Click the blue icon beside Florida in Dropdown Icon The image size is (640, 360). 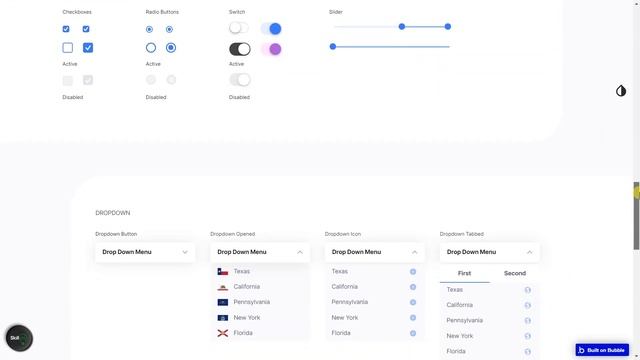(413, 333)
